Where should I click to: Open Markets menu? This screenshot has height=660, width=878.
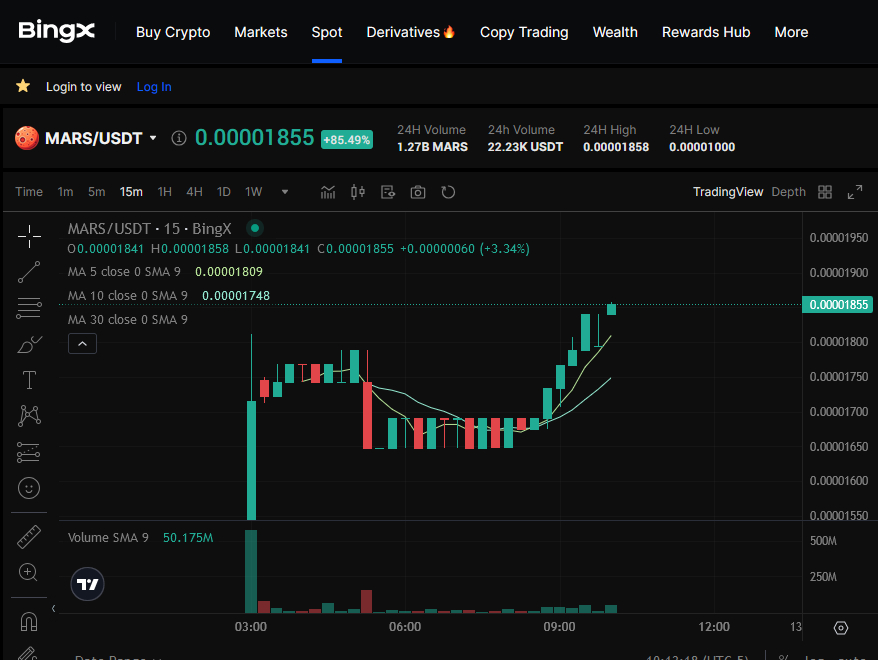[261, 32]
